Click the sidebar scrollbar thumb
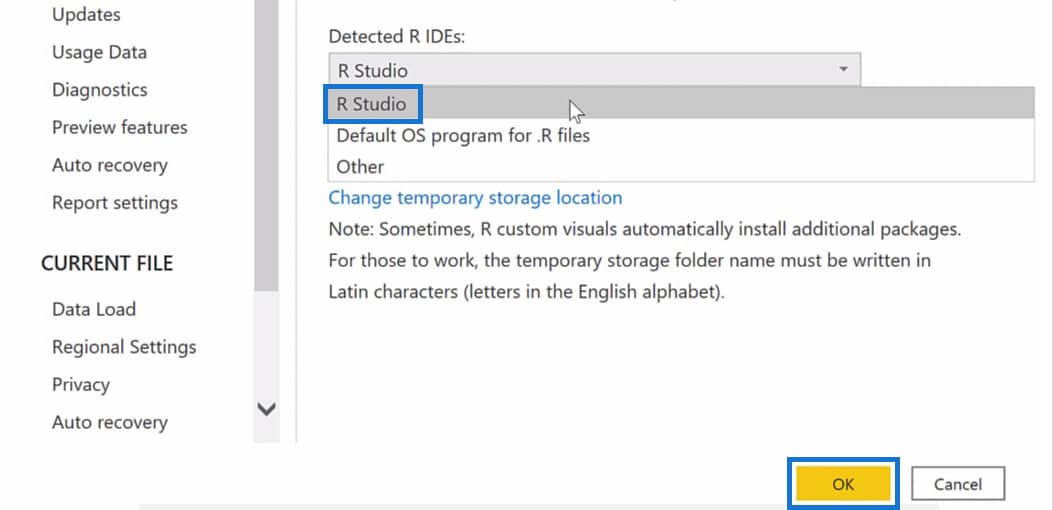This screenshot has height=510, width=1053. pyautogui.click(x=267, y=144)
